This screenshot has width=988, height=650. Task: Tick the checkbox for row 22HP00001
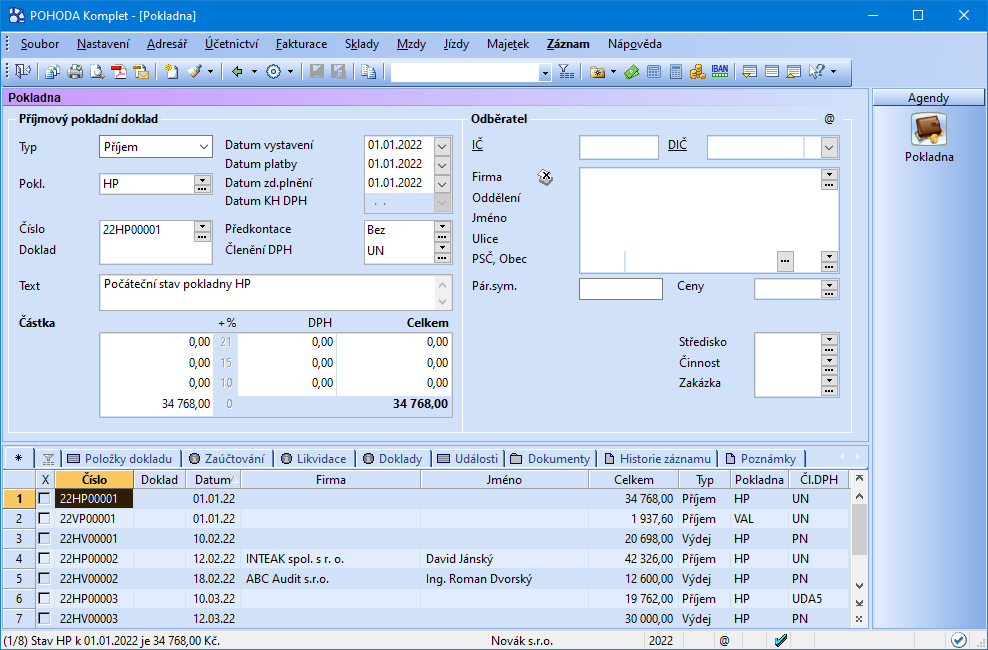tap(44, 498)
